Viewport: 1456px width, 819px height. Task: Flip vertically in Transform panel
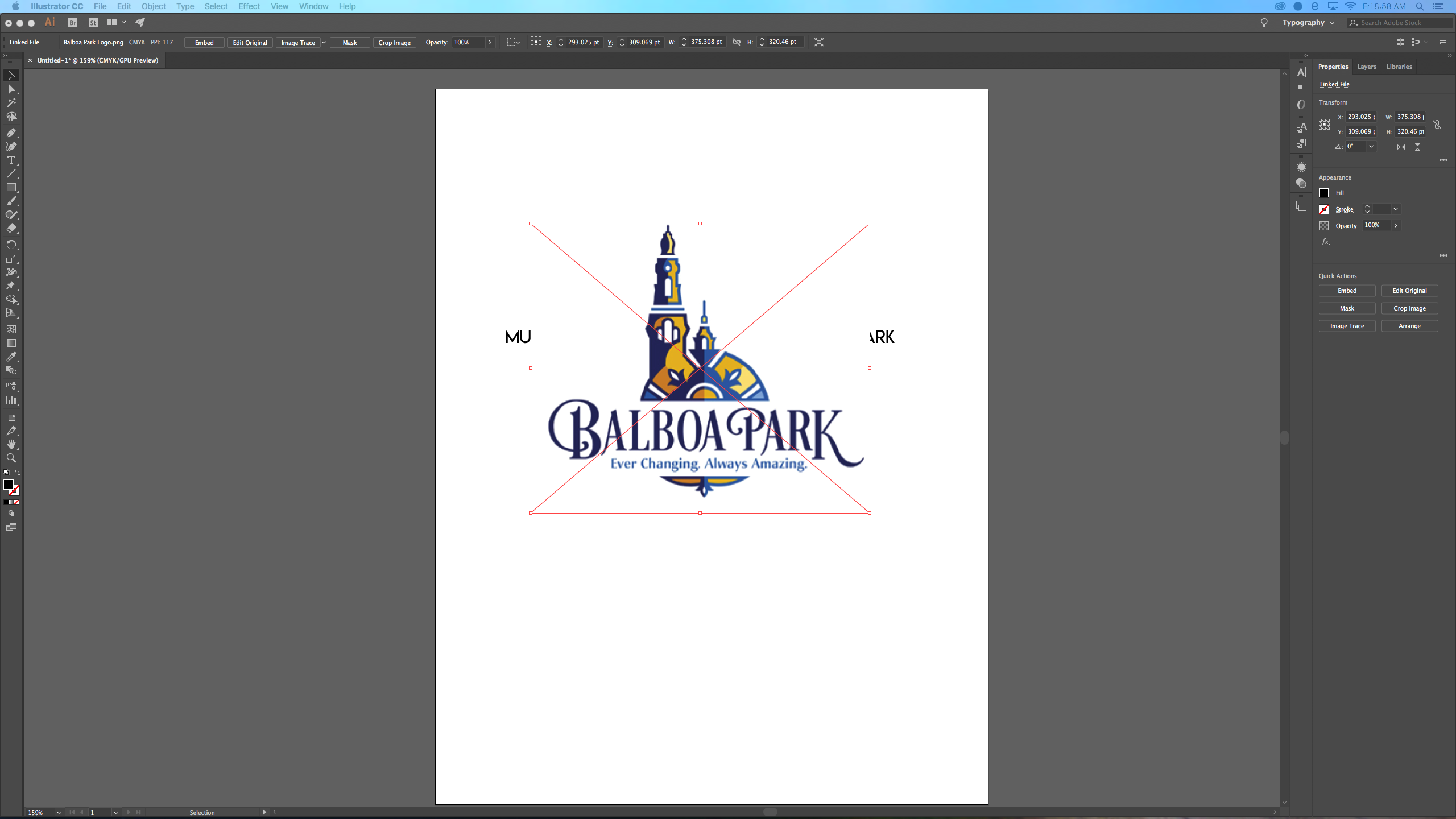pyautogui.click(x=1418, y=147)
